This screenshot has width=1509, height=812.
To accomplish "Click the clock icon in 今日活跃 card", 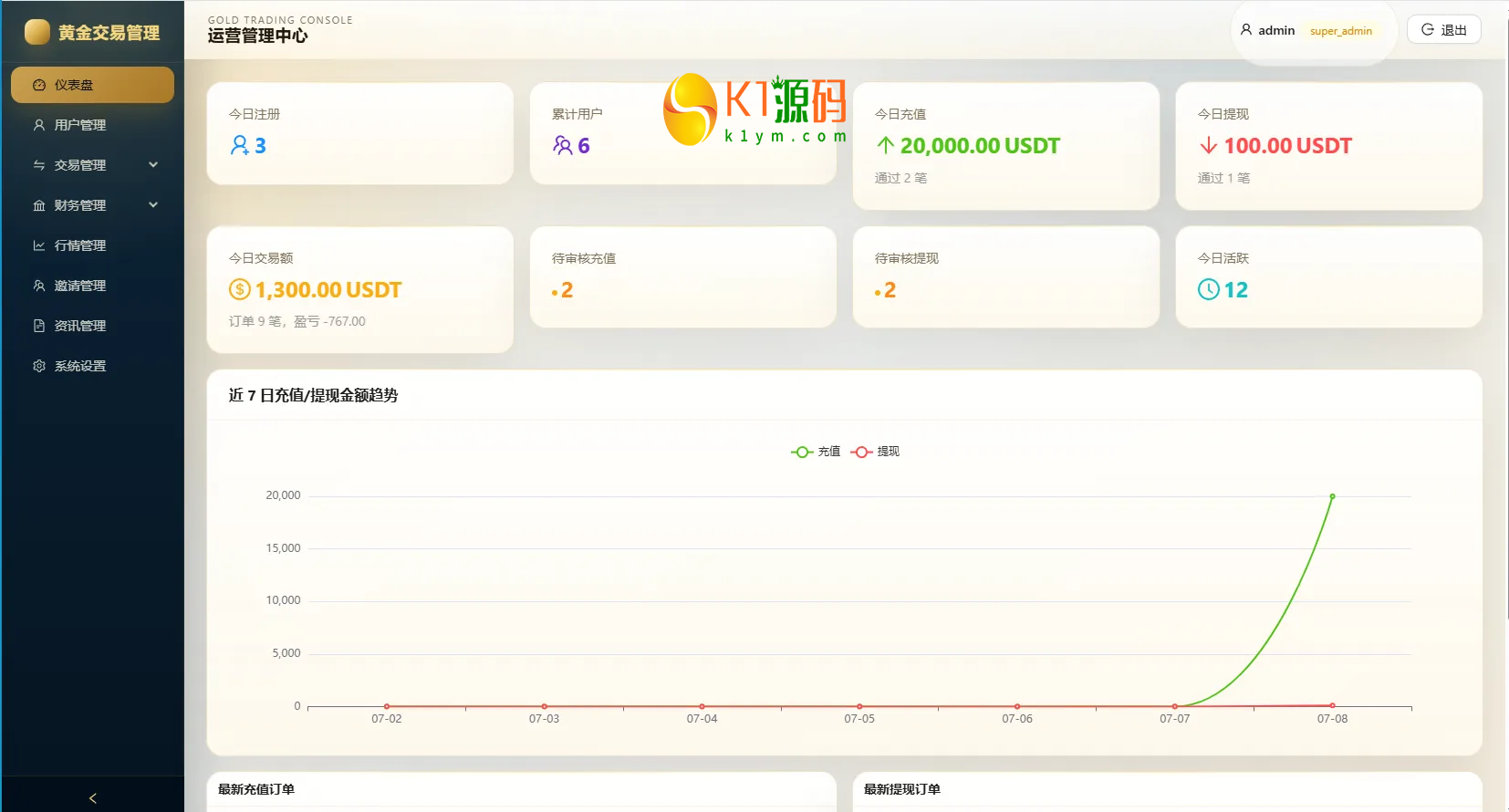I will click(1209, 289).
